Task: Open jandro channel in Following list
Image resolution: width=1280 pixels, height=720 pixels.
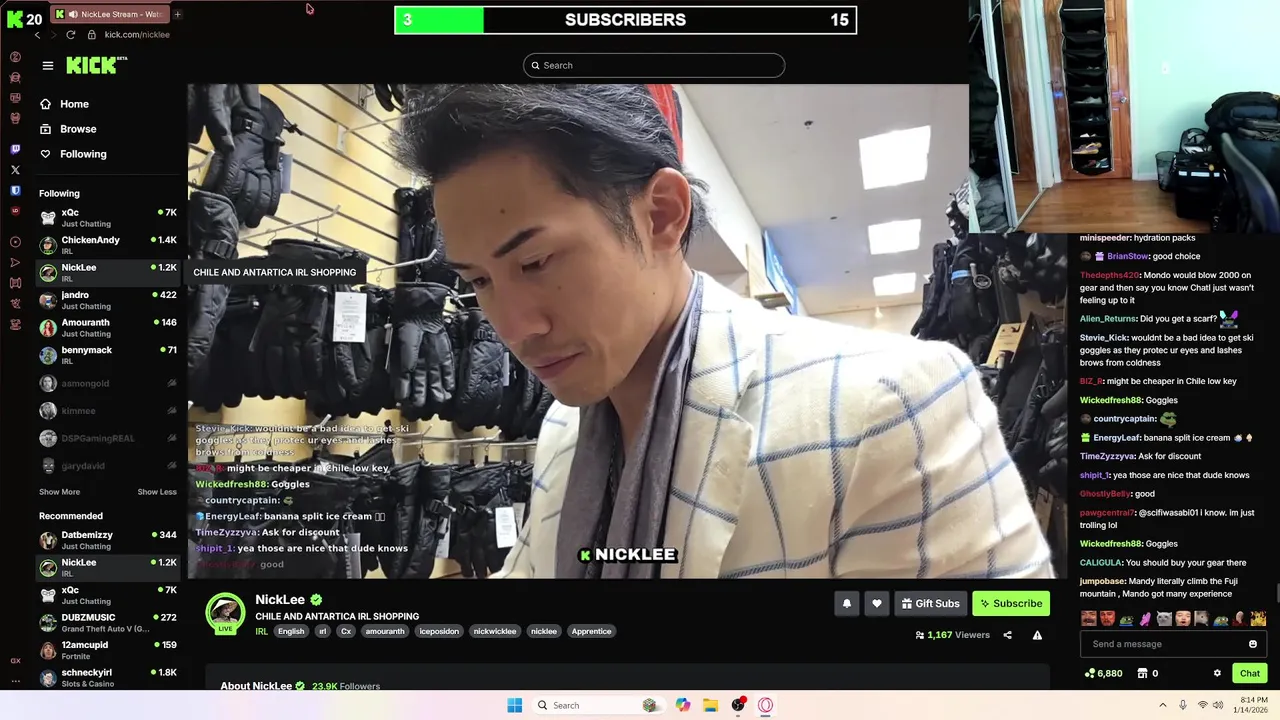Action: [108, 300]
